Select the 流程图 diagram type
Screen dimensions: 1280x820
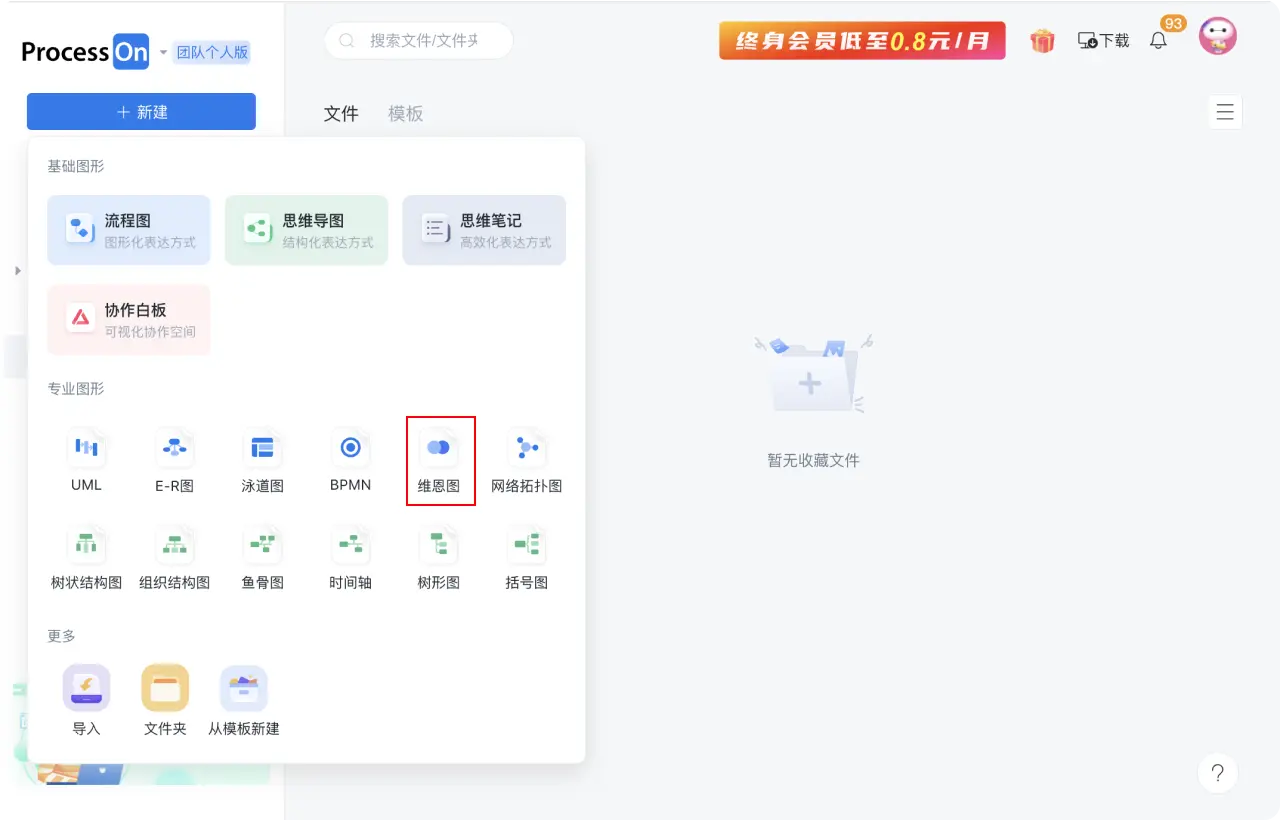128,229
